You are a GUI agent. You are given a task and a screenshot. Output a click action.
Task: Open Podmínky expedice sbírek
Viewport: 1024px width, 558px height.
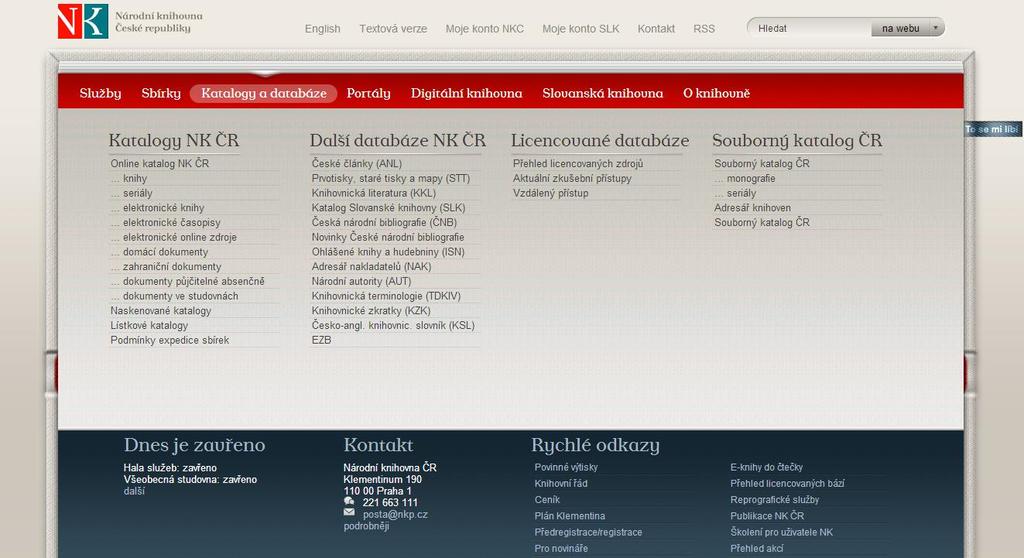coord(170,340)
